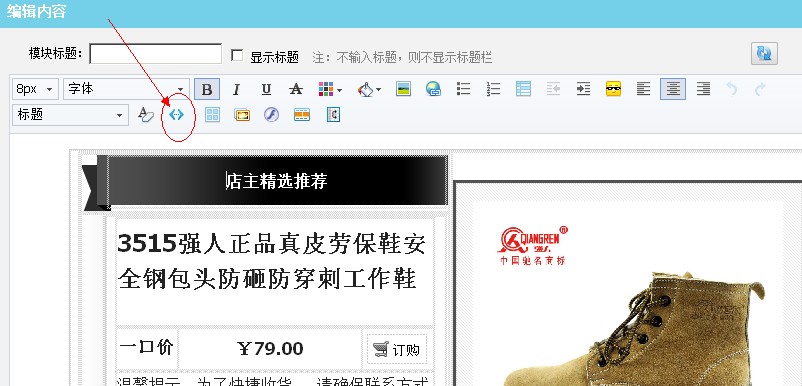The width and height of the screenshot is (802, 386).
Task: Open the 字体 font family dropdown
Action: pyautogui.click(x=126, y=89)
